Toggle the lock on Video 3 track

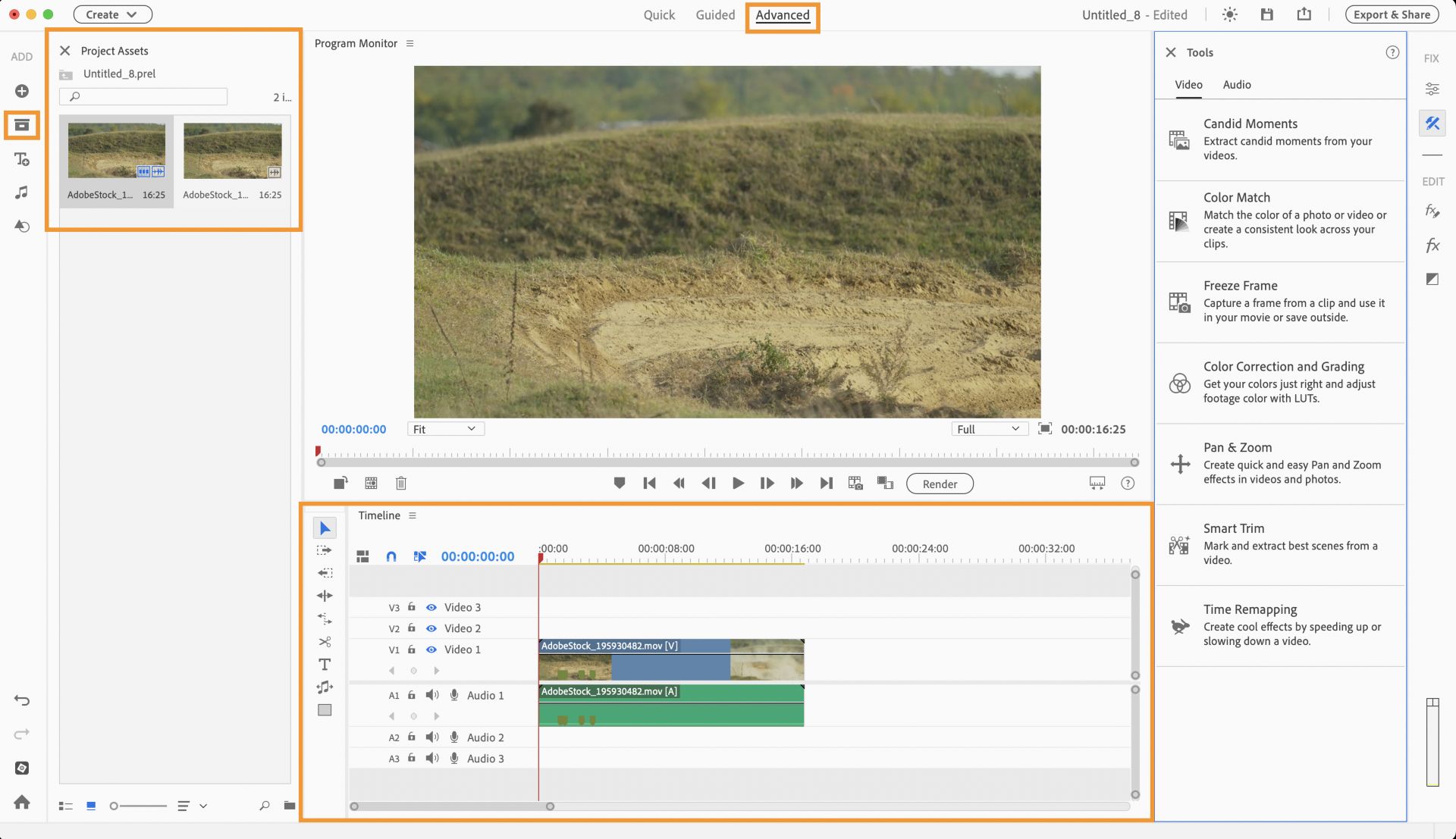[412, 607]
